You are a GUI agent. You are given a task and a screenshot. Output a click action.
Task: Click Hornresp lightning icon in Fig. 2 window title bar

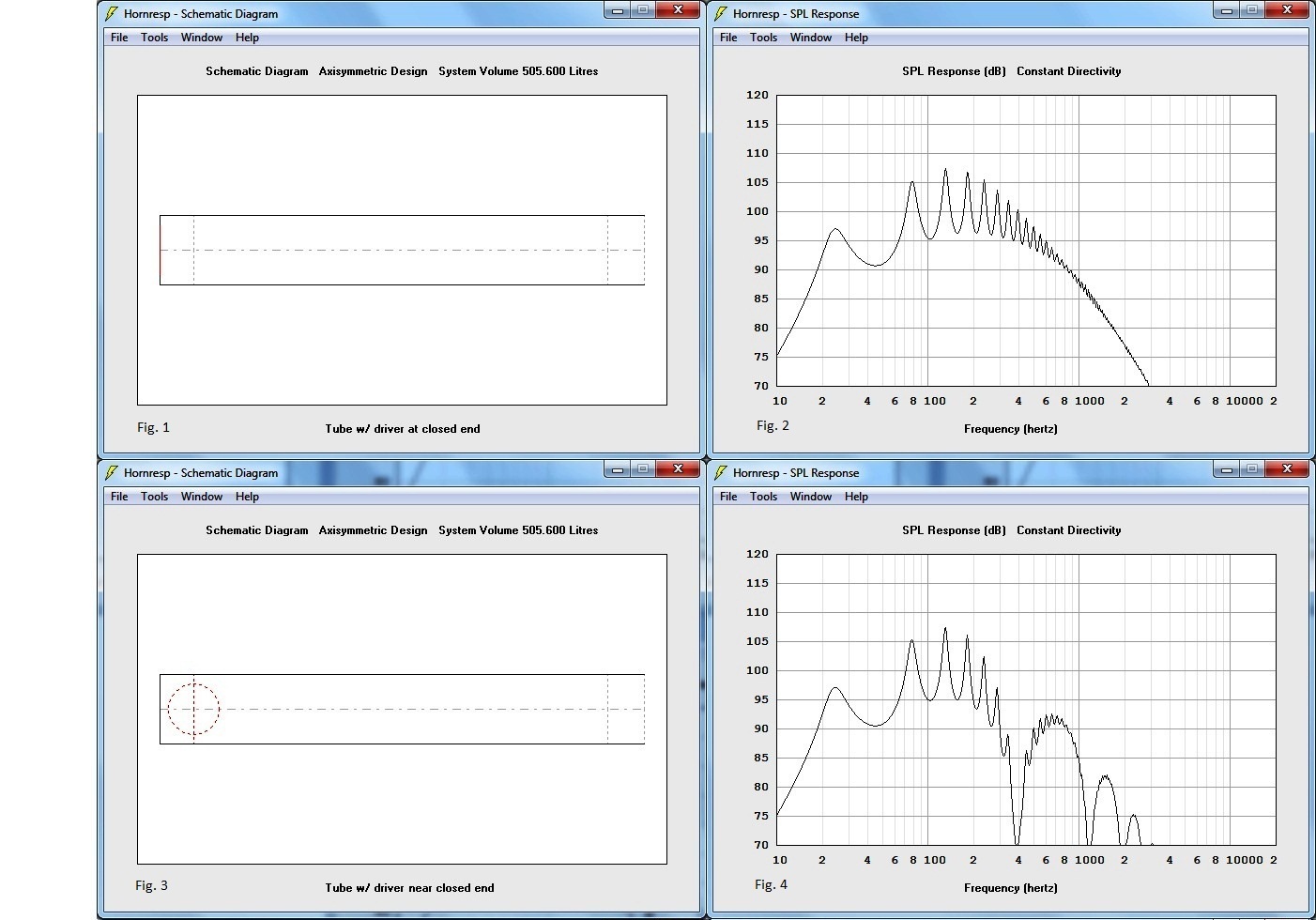pos(721,13)
